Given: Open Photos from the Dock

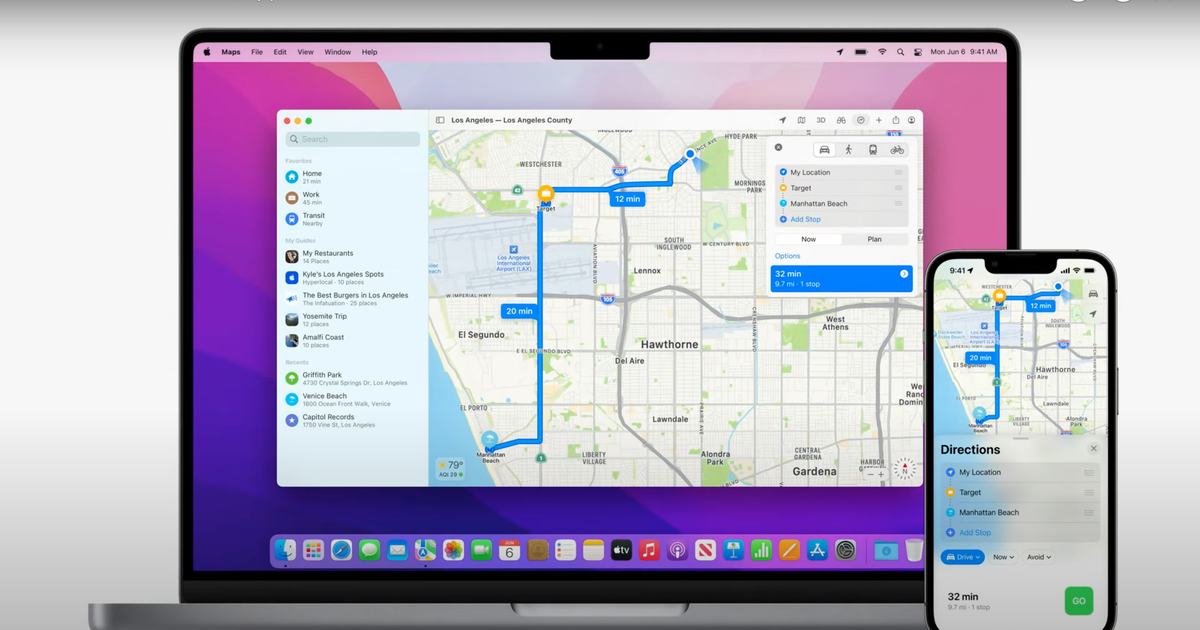Looking at the screenshot, I should [453, 550].
